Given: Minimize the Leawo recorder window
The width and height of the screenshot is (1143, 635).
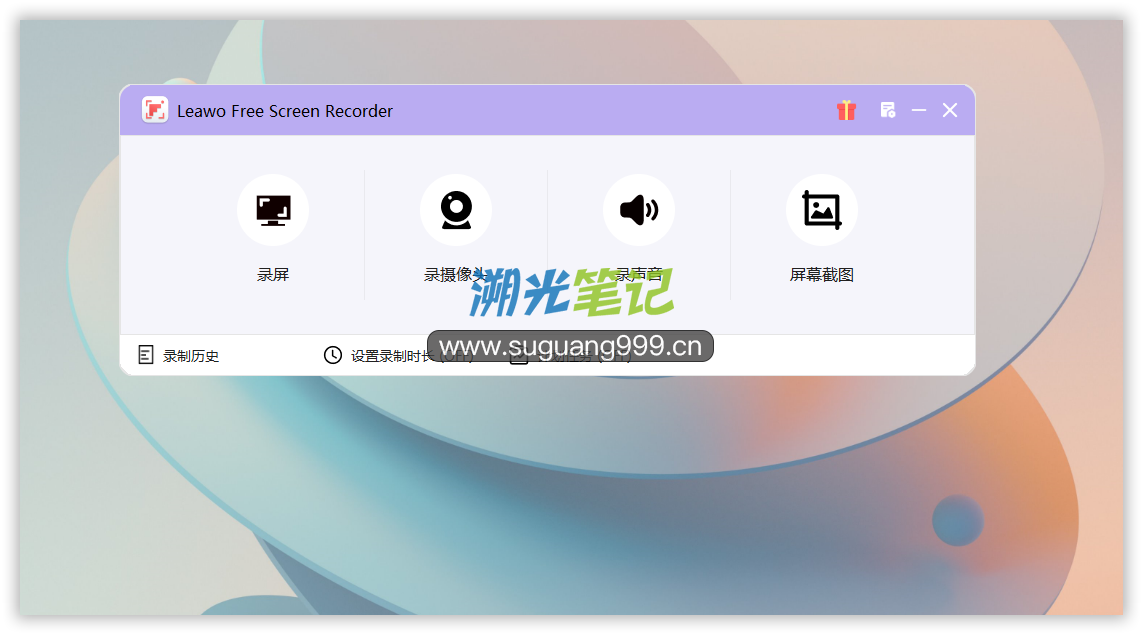Looking at the screenshot, I should 918,110.
